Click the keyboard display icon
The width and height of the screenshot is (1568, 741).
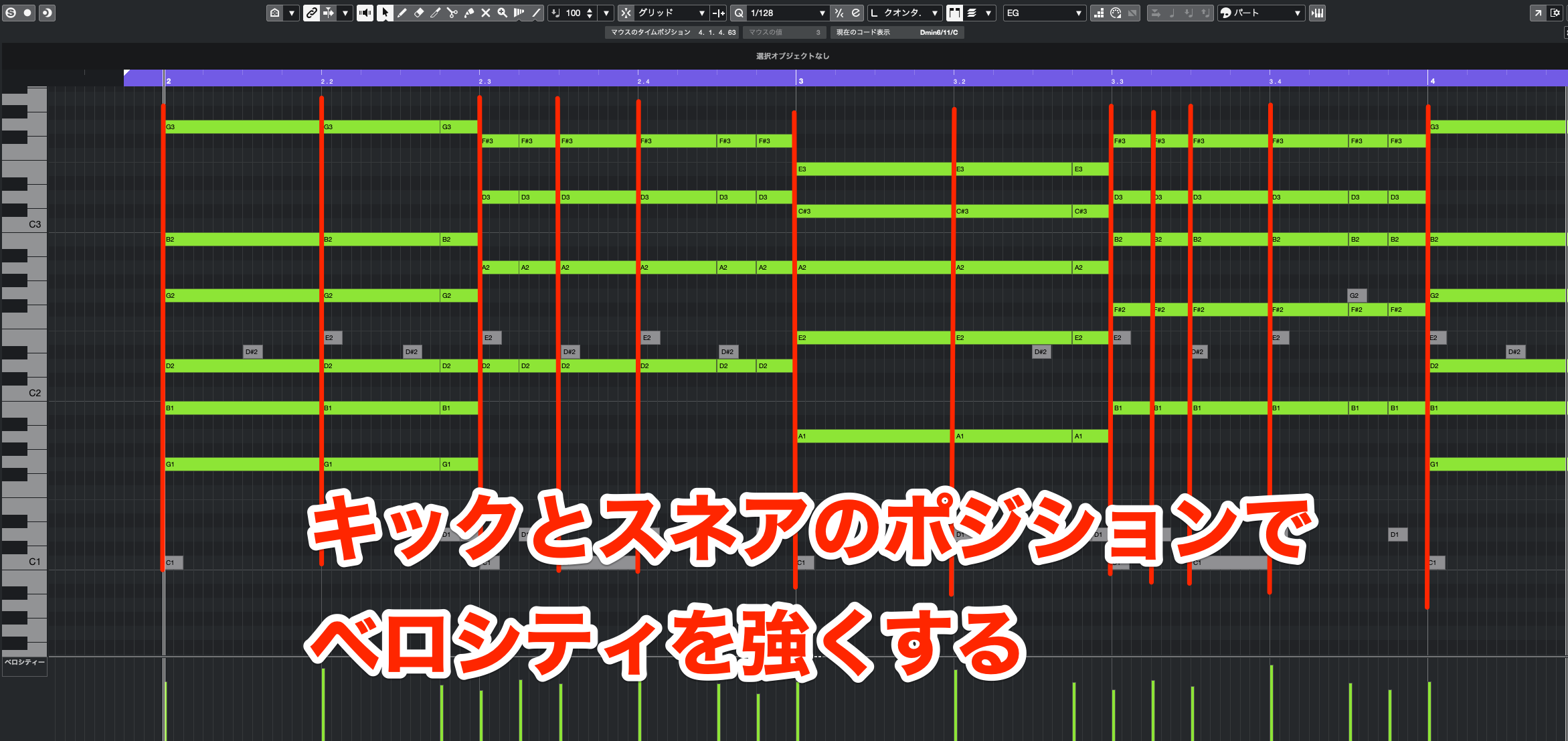coord(1317,13)
